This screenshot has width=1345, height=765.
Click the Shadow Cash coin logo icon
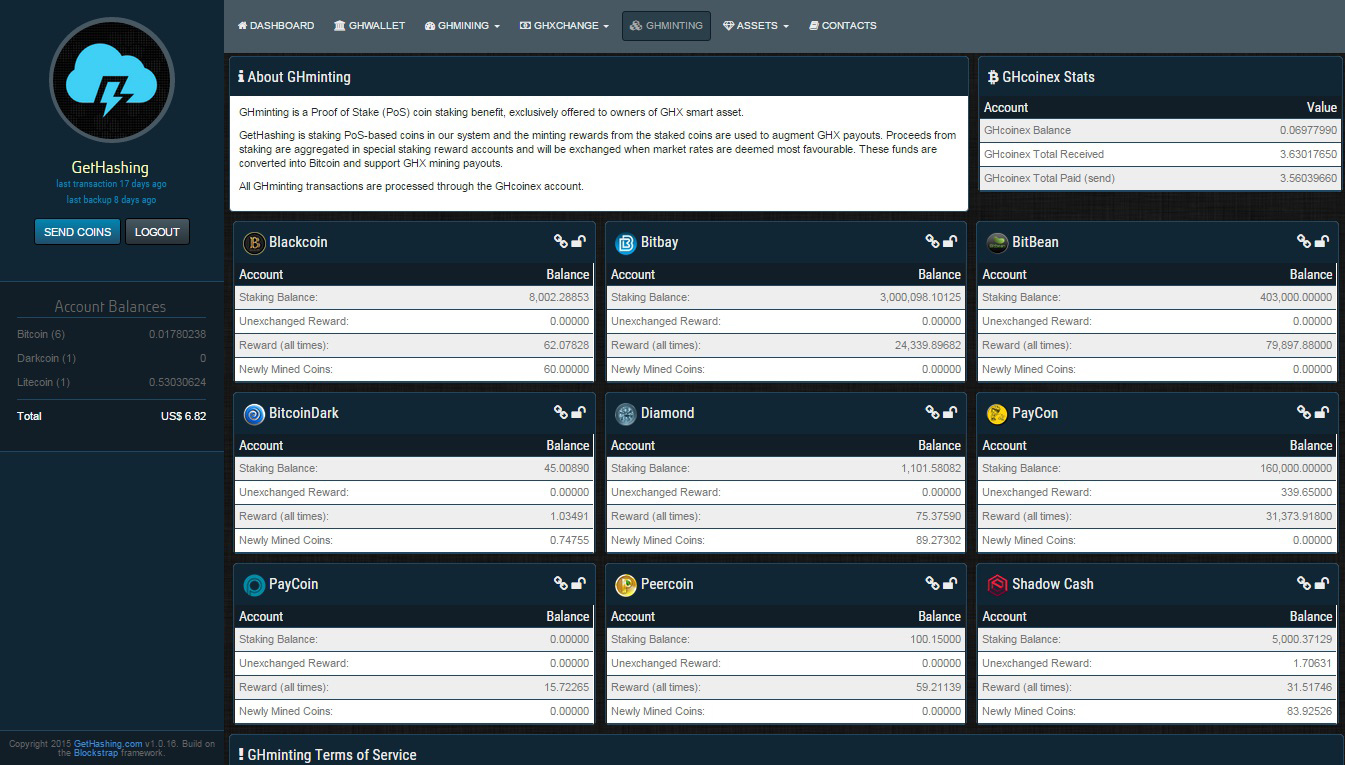click(x=996, y=584)
